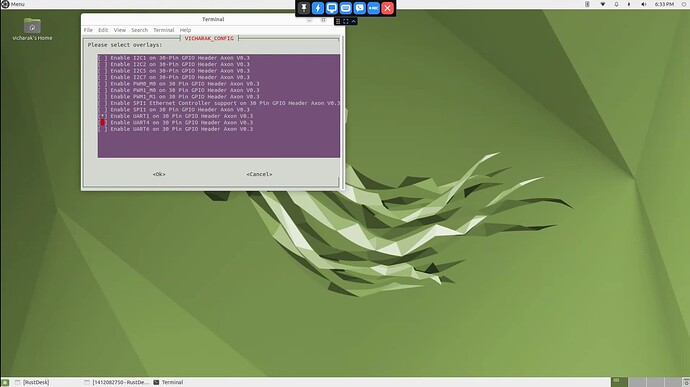This screenshot has height=387, width=690.
Task: Disconnect the remote session red X
Action: click(x=388, y=8)
